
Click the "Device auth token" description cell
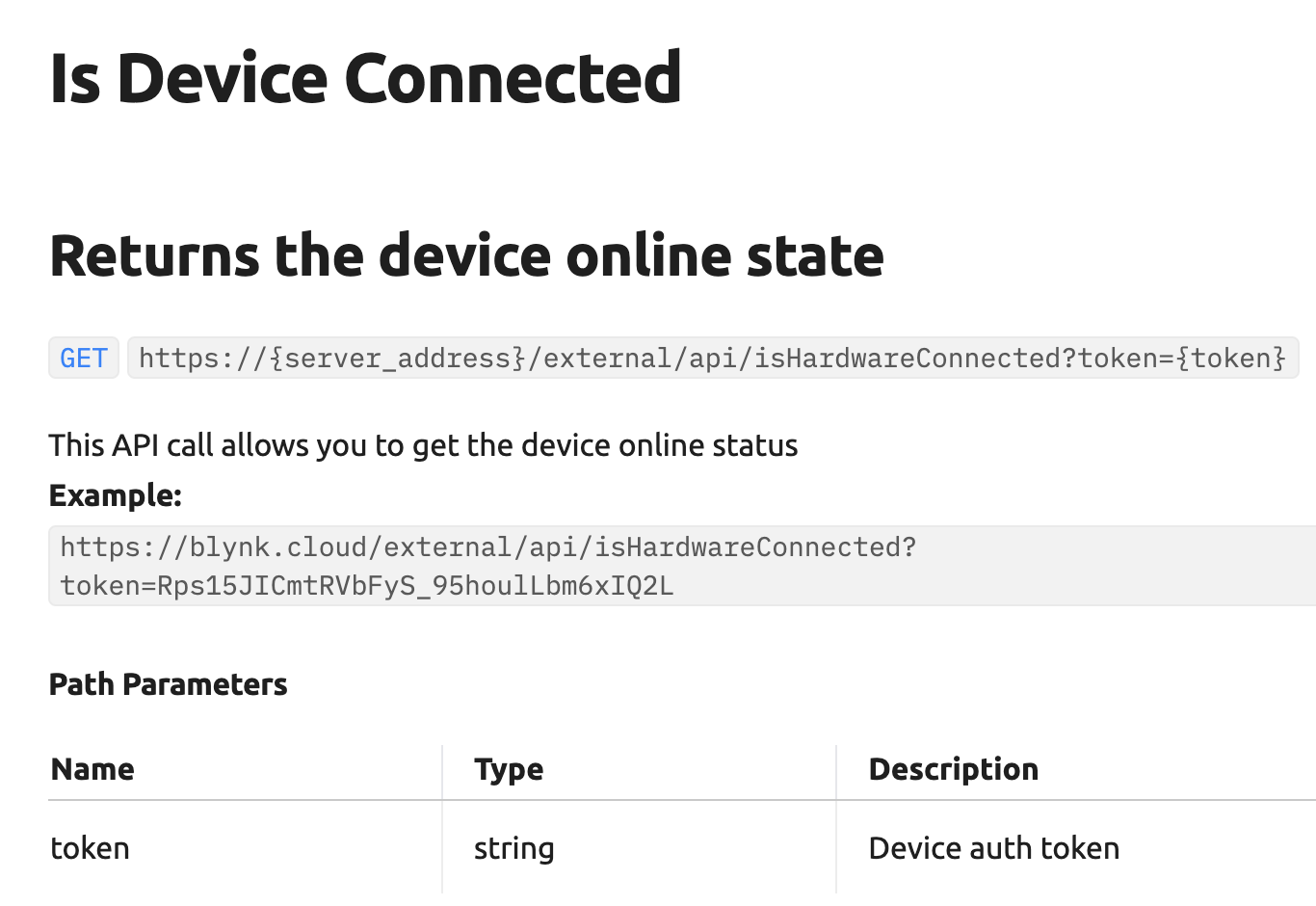[993, 848]
